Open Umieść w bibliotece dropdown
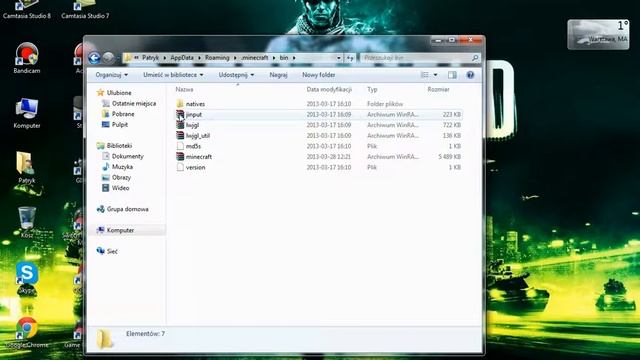This screenshot has height=360, width=640. click(x=173, y=75)
